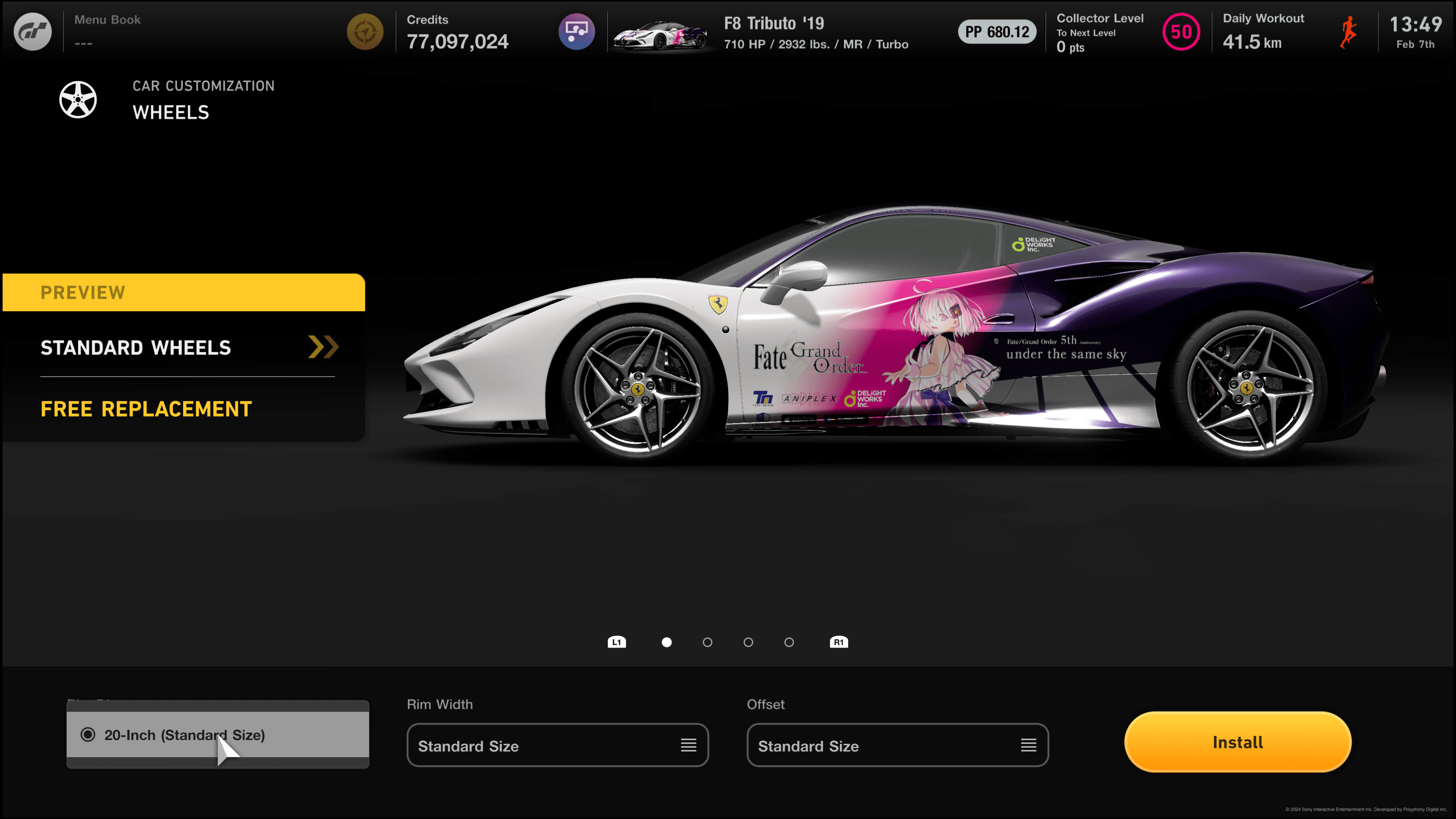
Task: Click the Daily Workout 41.5 km value
Action: [1252, 42]
